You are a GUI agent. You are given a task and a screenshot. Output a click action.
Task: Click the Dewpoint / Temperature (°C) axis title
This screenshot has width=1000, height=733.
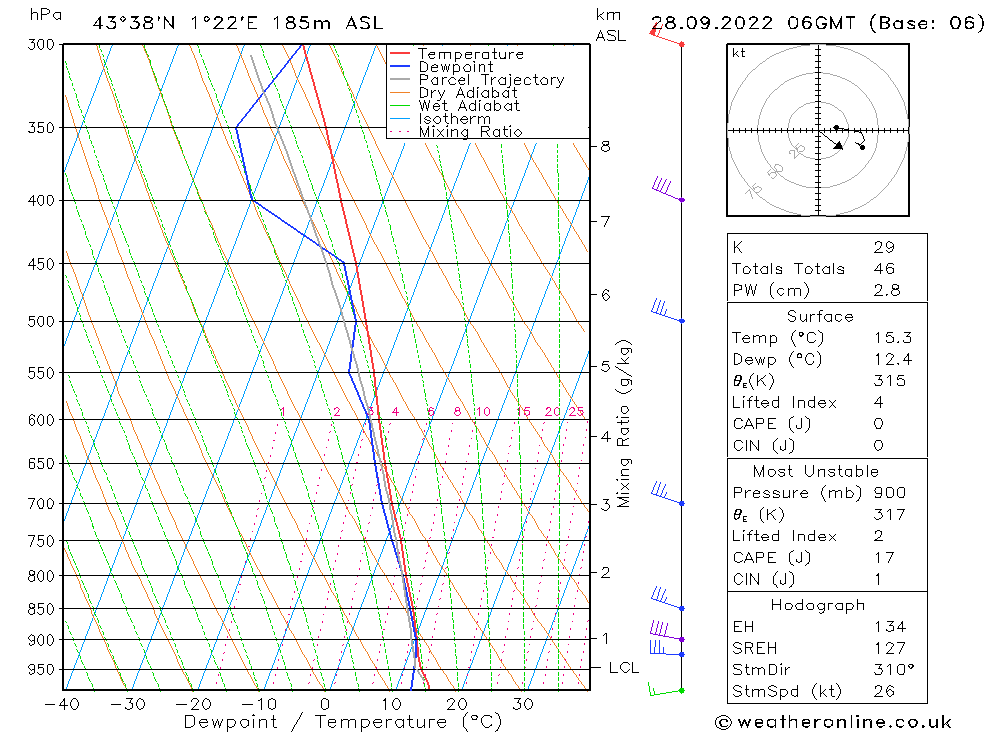pos(343,722)
